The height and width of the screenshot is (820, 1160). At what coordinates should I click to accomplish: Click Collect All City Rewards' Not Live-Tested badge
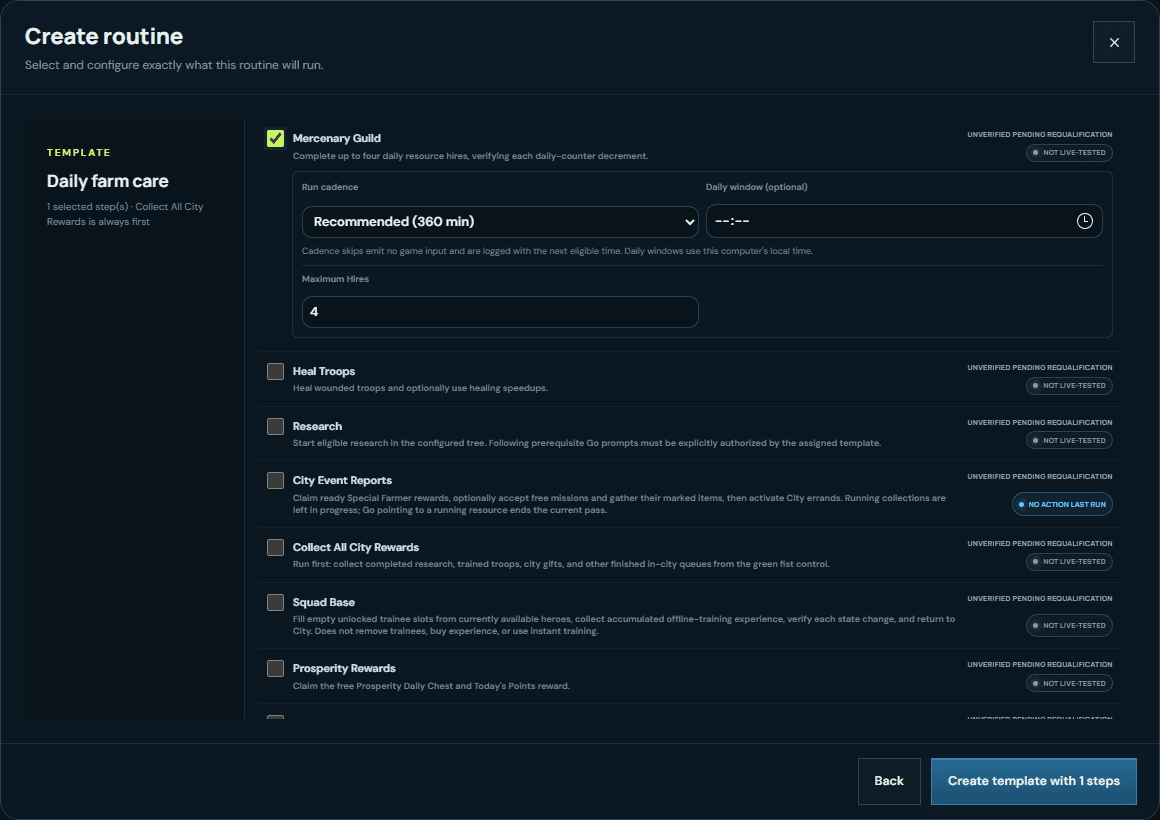pyautogui.click(x=1069, y=562)
